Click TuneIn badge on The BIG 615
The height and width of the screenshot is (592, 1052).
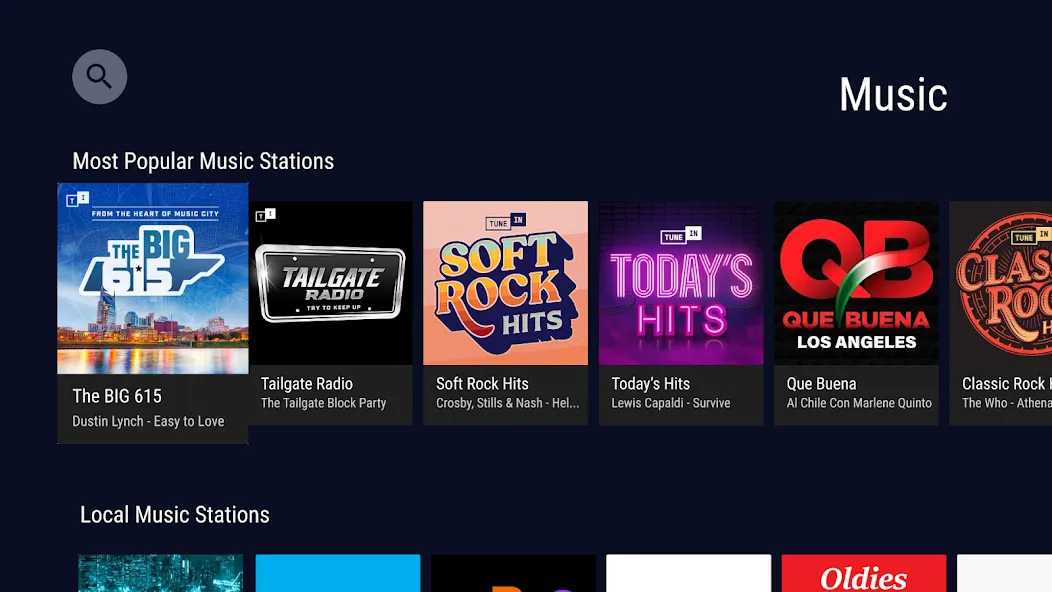[x=77, y=199]
